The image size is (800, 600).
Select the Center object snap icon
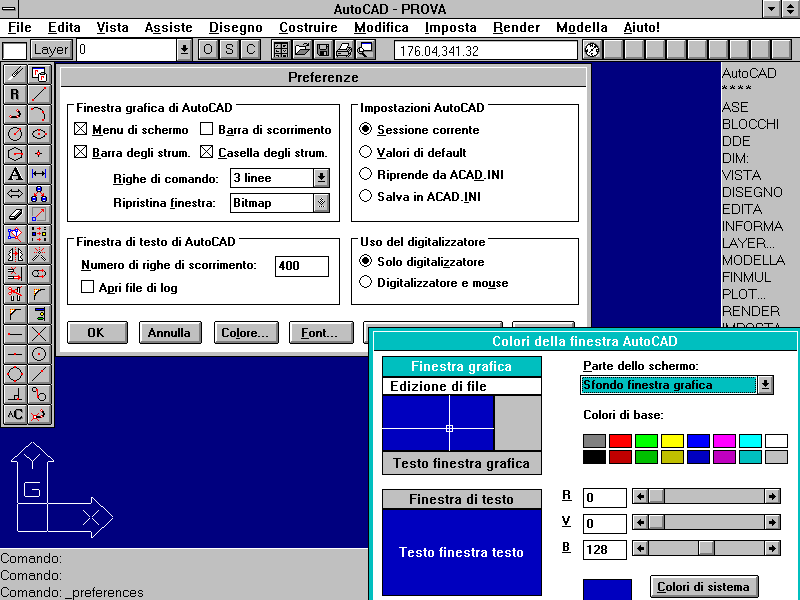[39, 354]
